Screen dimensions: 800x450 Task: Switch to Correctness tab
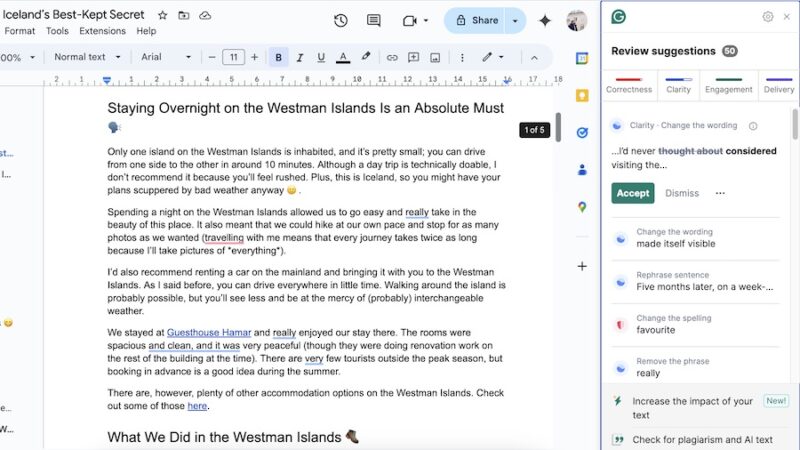(x=629, y=85)
